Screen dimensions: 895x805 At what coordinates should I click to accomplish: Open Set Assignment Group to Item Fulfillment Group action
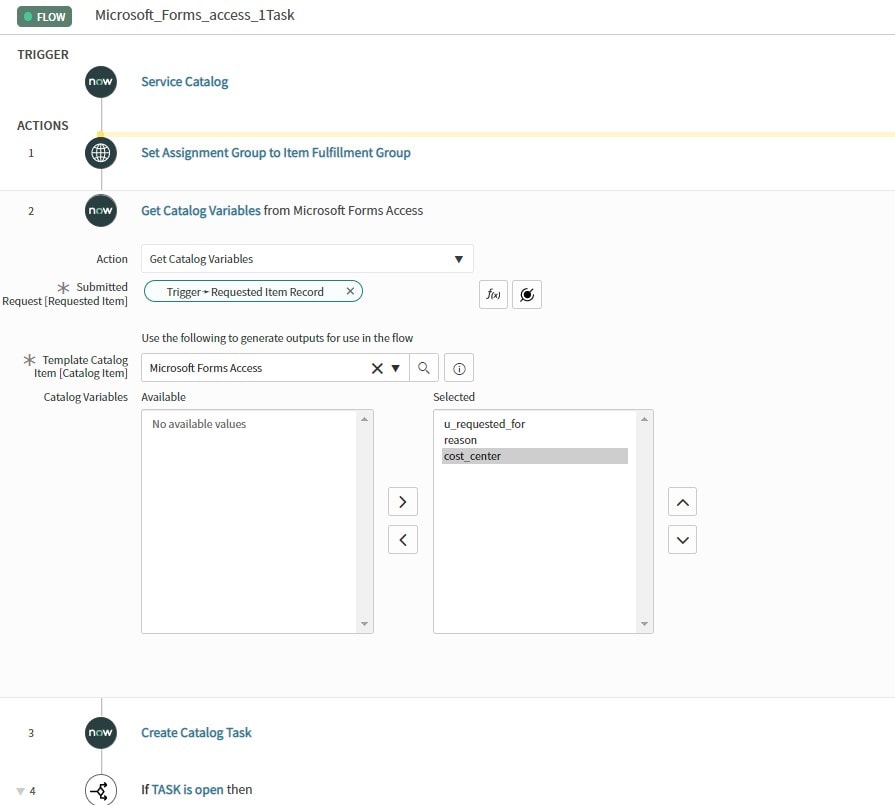(x=276, y=152)
